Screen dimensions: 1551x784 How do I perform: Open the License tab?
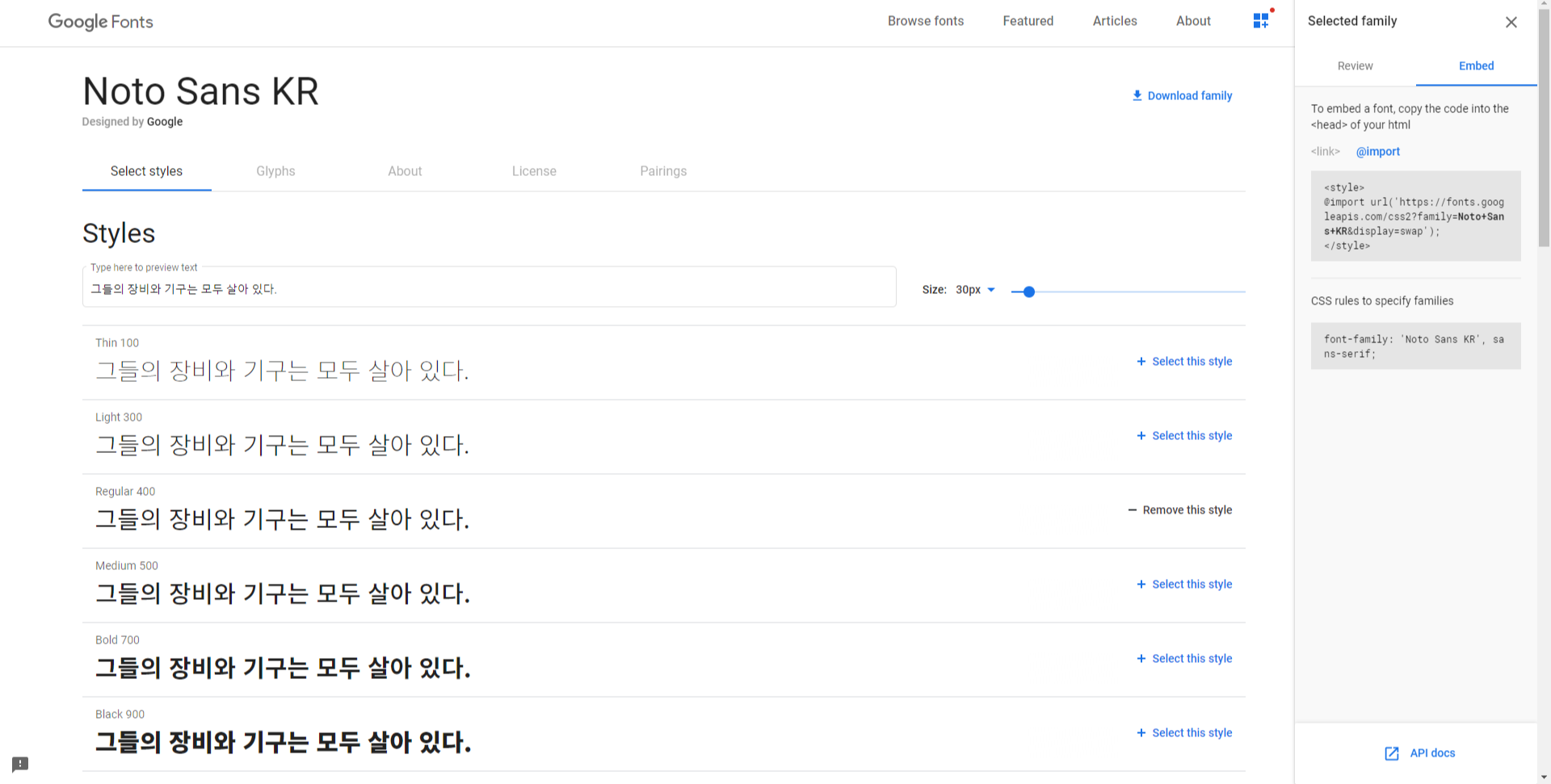pos(534,171)
